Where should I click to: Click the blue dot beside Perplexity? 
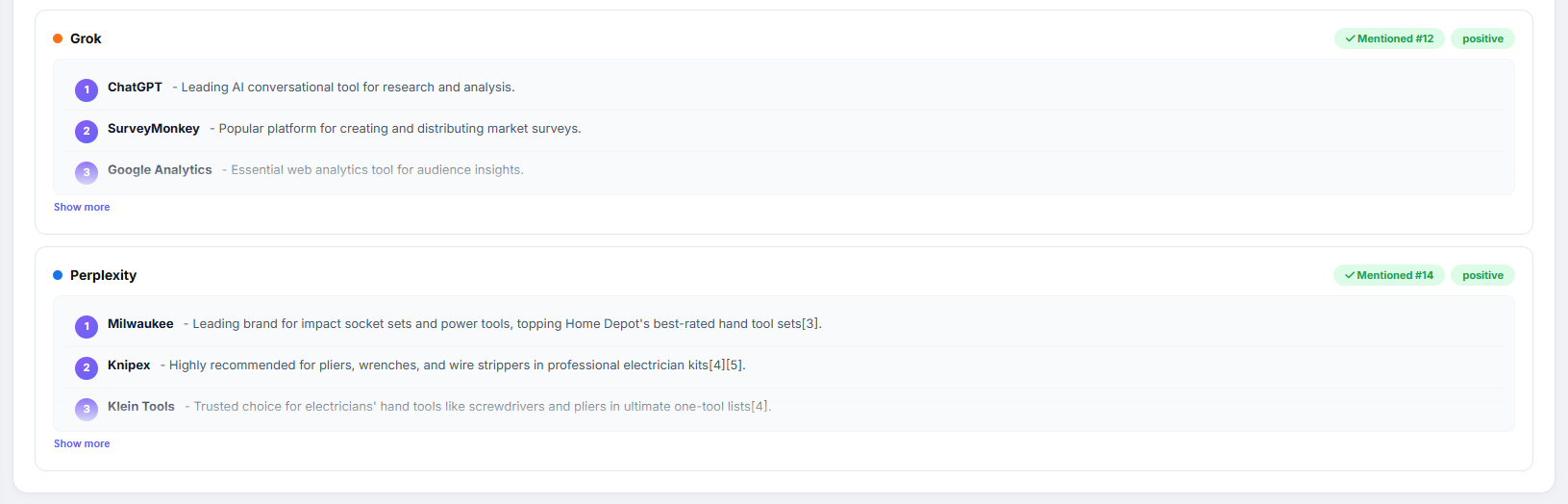tap(58, 275)
